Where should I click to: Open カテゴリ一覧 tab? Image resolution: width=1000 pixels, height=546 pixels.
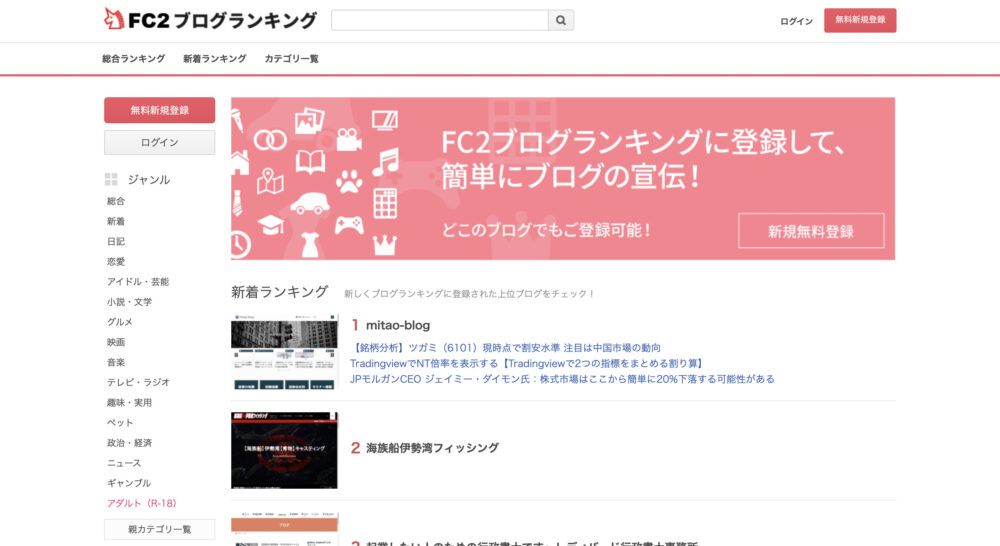coord(291,59)
